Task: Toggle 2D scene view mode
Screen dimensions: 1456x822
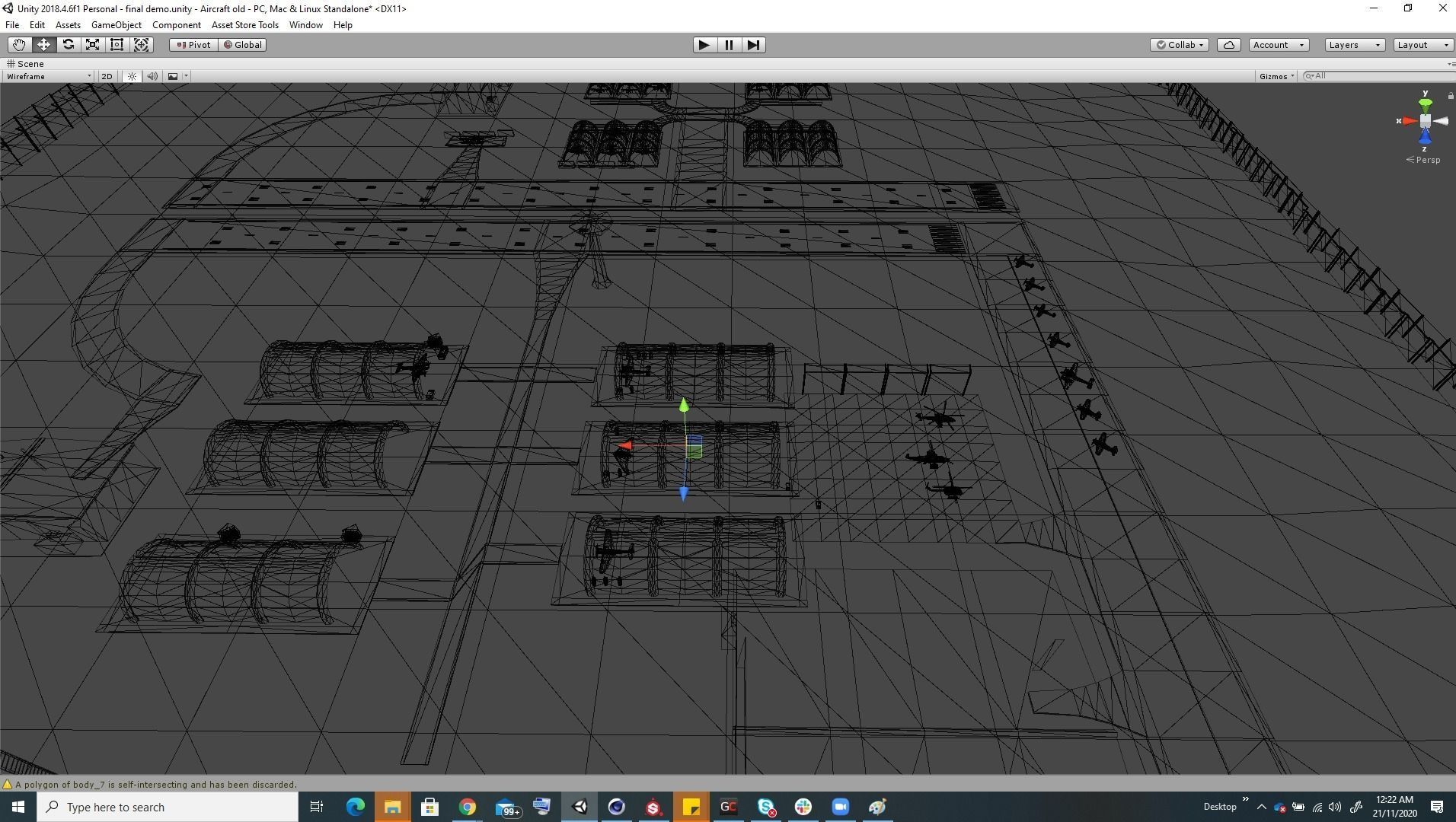Action: coord(107,76)
